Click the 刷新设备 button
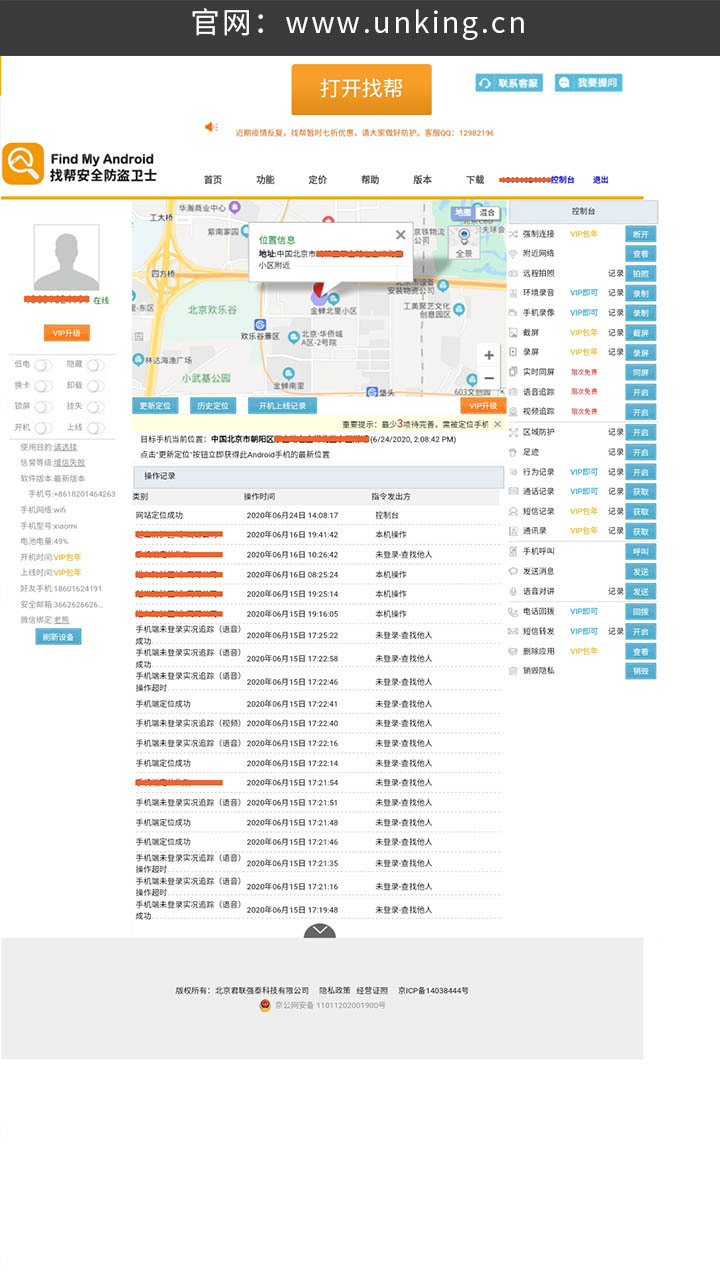The height and width of the screenshot is (1280, 720). coord(58,636)
